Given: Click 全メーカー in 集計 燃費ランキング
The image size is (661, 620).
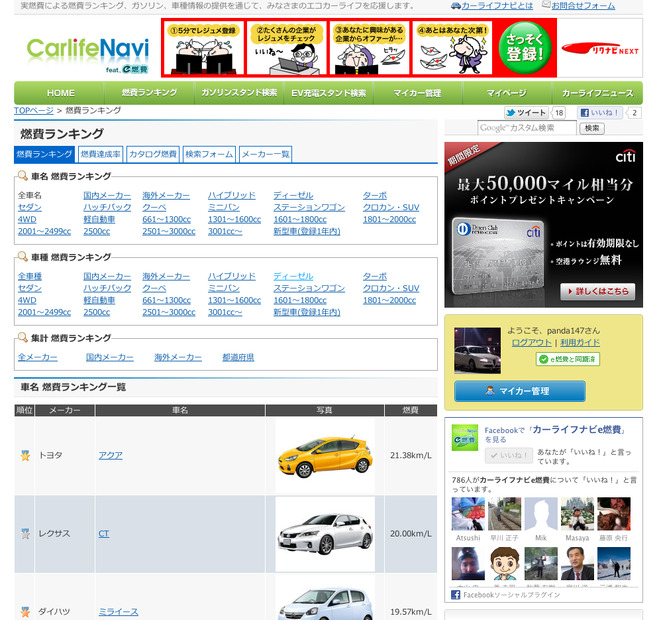Looking at the screenshot, I should [38, 357].
